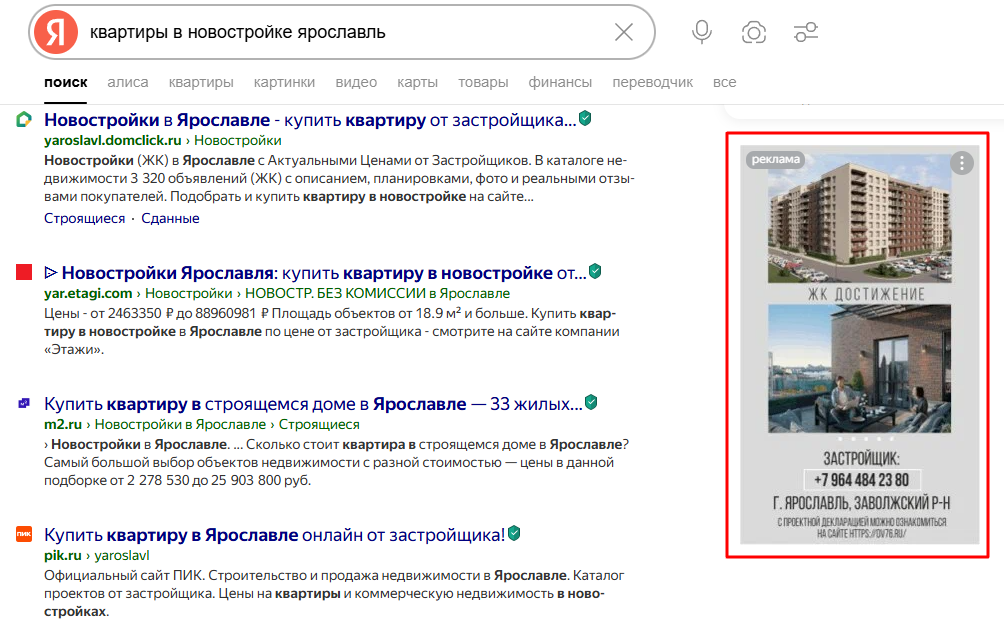
Task: Open the 'Купить квартиру в Ярославле онлайн' result
Action: [x=274, y=534]
